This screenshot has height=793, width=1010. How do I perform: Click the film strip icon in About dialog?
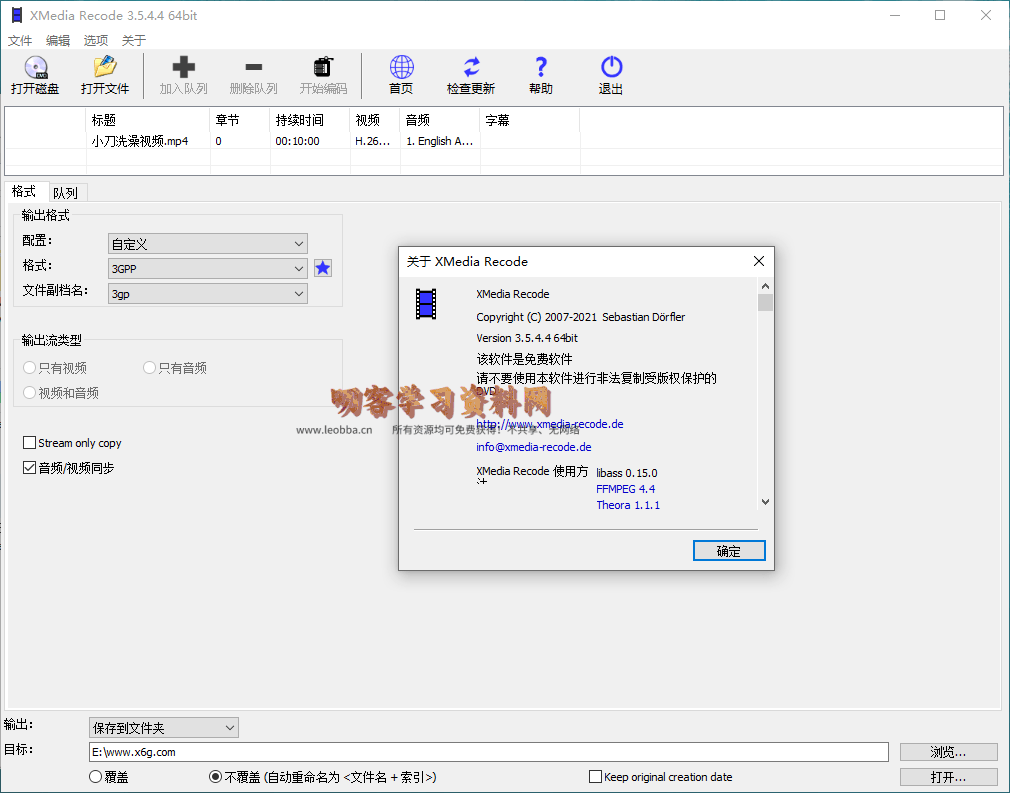click(x=427, y=304)
